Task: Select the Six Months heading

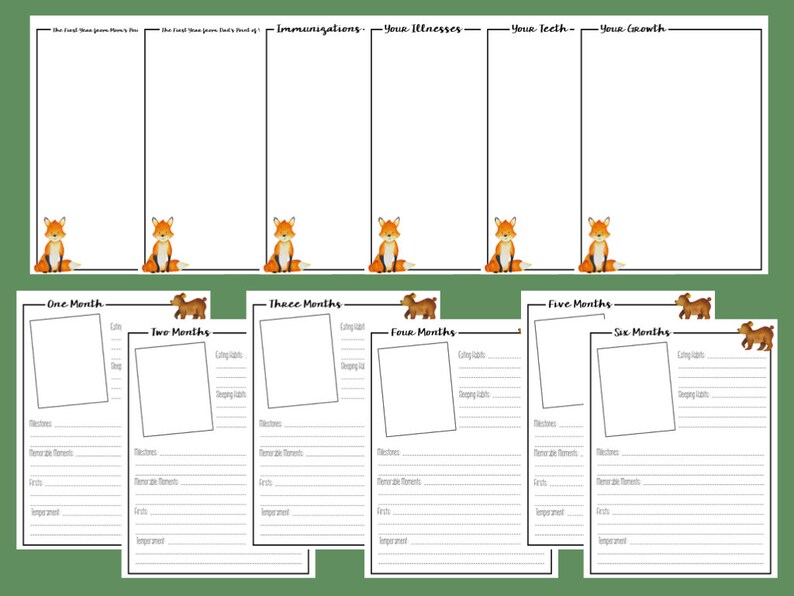Action: tap(642, 332)
